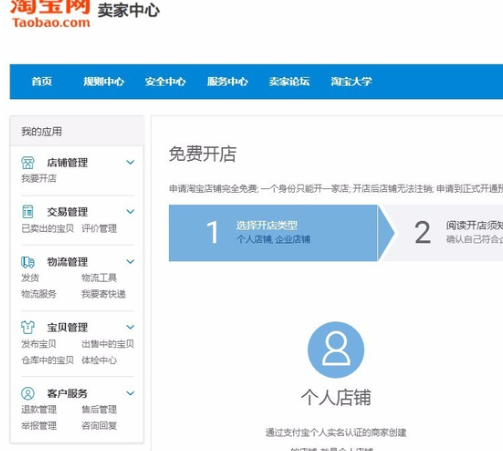Click the 卖家中心 header text
This screenshot has width=503, height=451.
(129, 10)
